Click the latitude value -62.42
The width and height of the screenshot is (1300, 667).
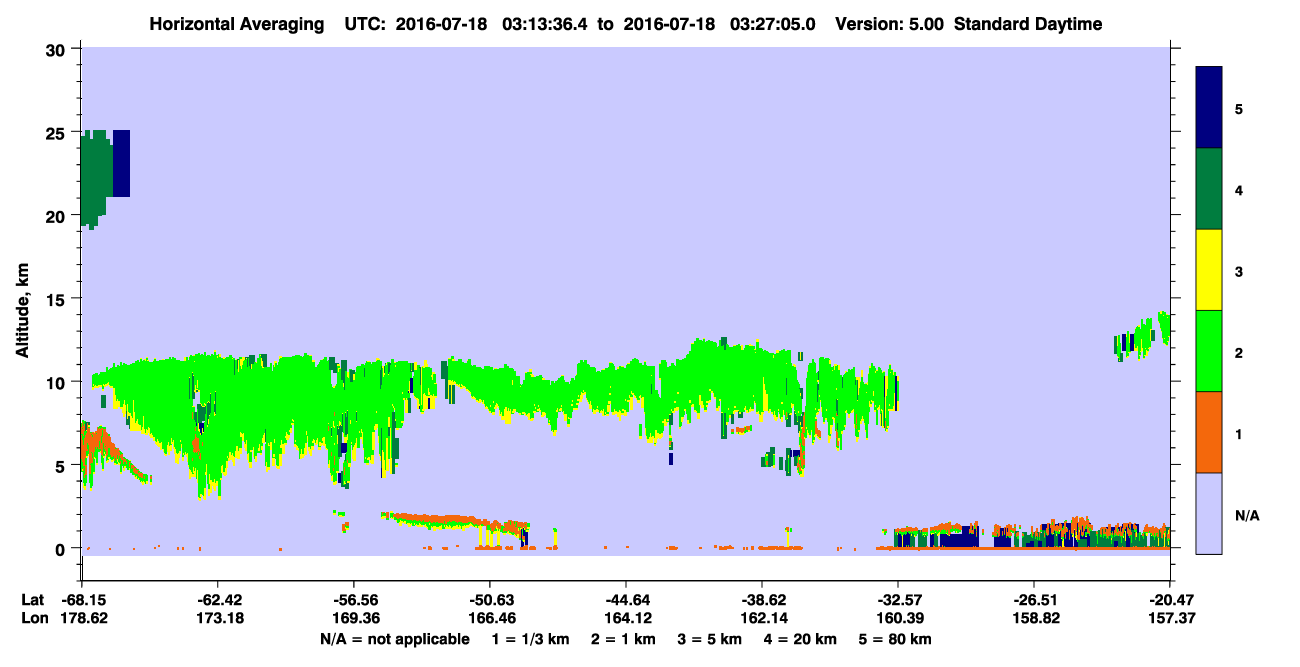point(217,600)
